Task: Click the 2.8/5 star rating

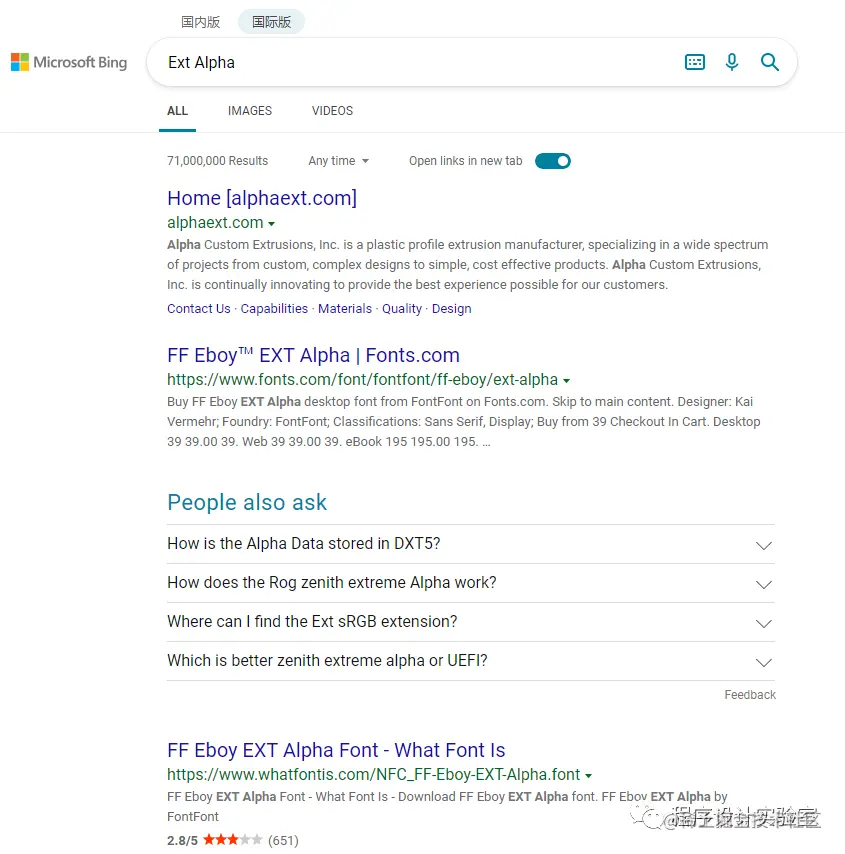Action: pyautogui.click(x=233, y=840)
